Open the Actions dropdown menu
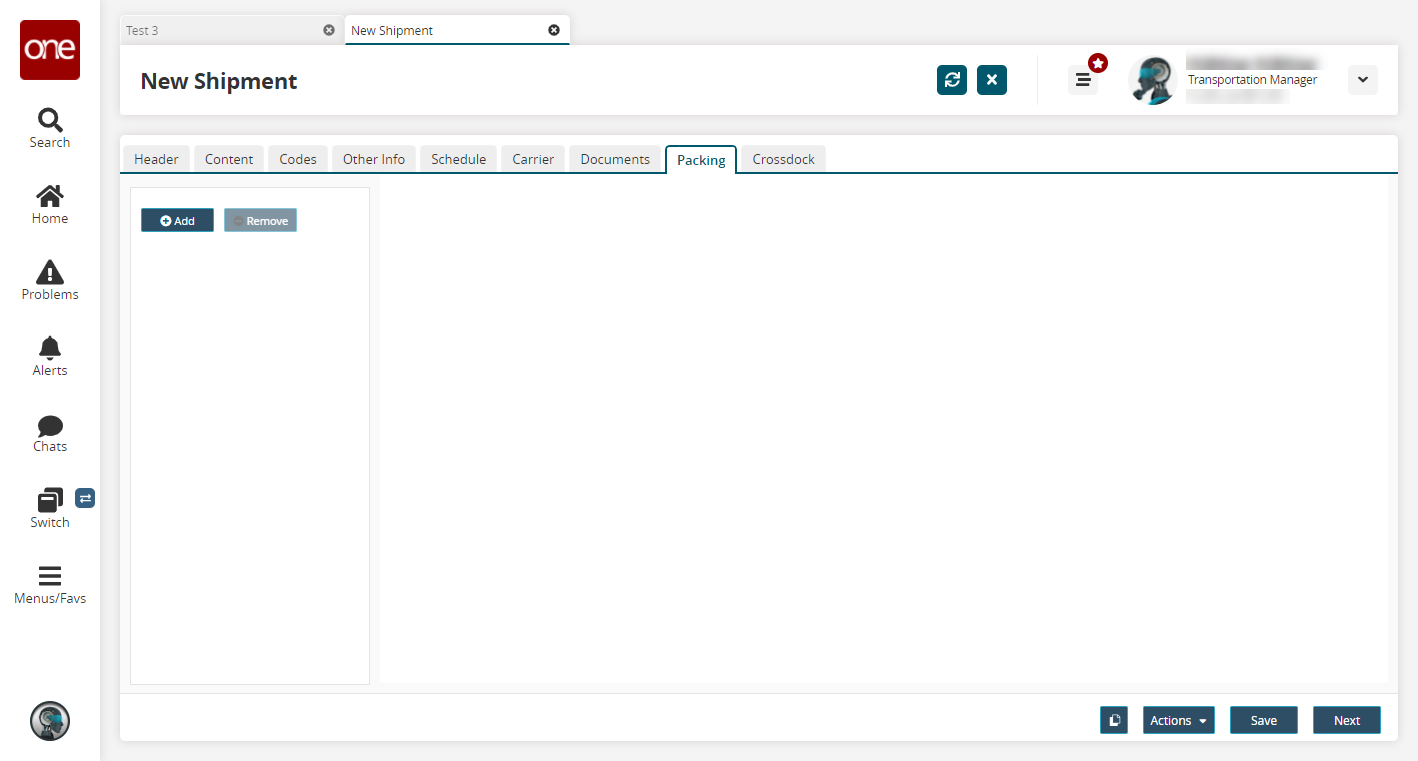This screenshot has height=761, width=1418. [x=1179, y=720]
